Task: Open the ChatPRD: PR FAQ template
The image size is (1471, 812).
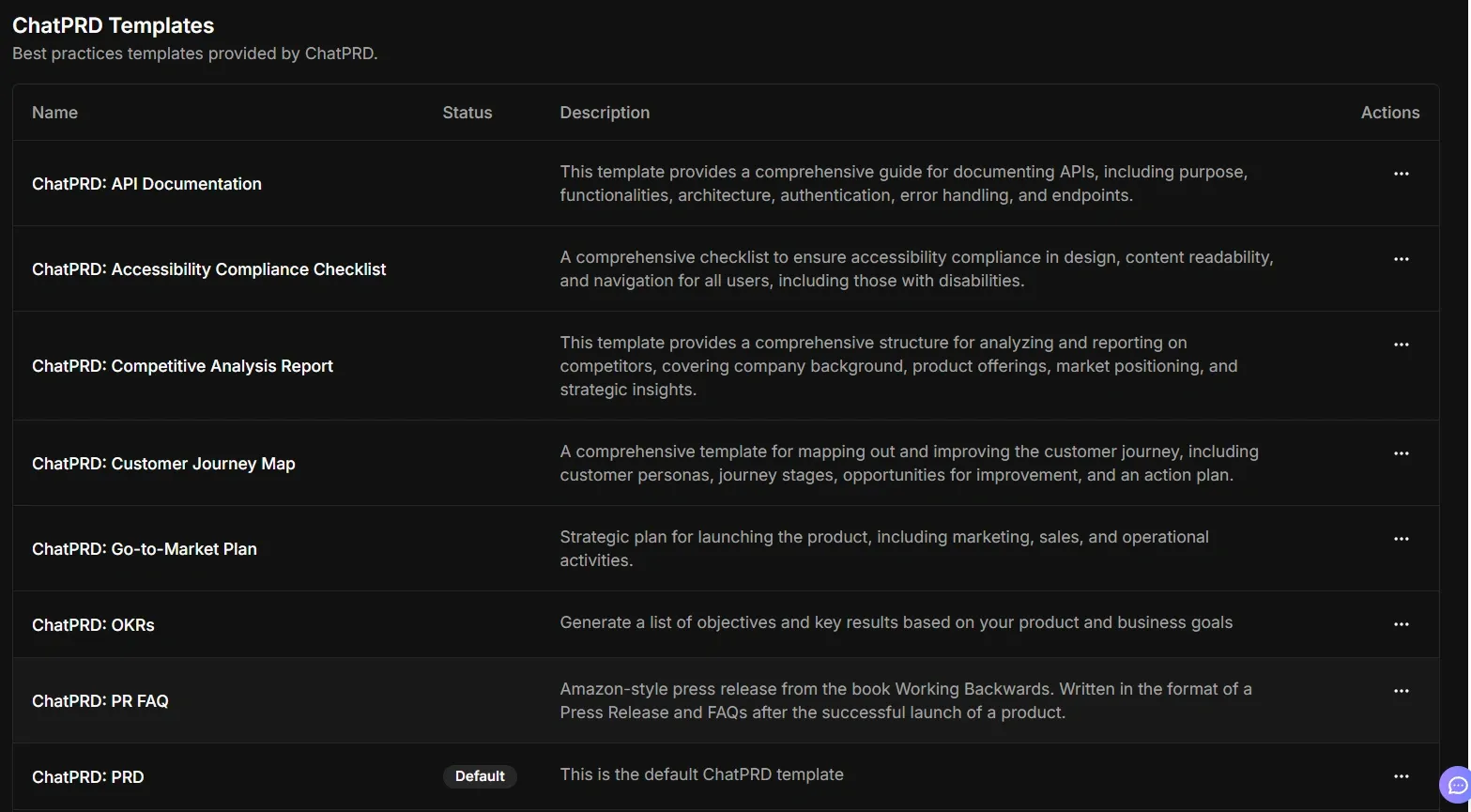Action: pyautogui.click(x=100, y=700)
